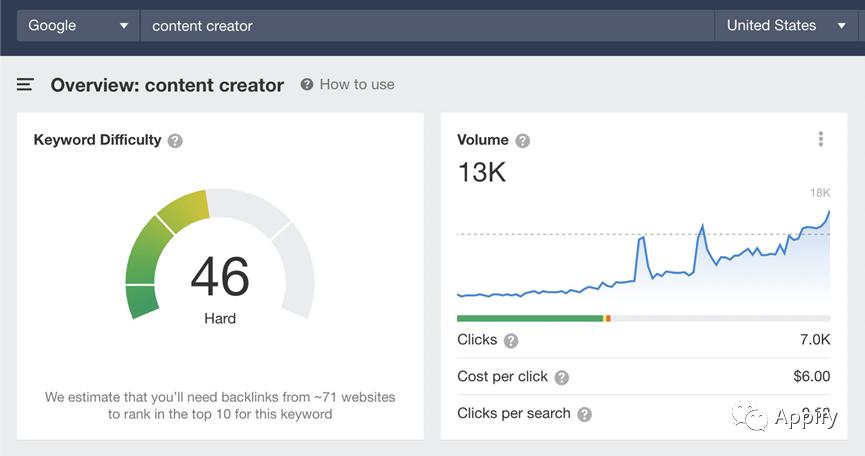
Task: Click the 13K volume figure
Action: pos(482,173)
